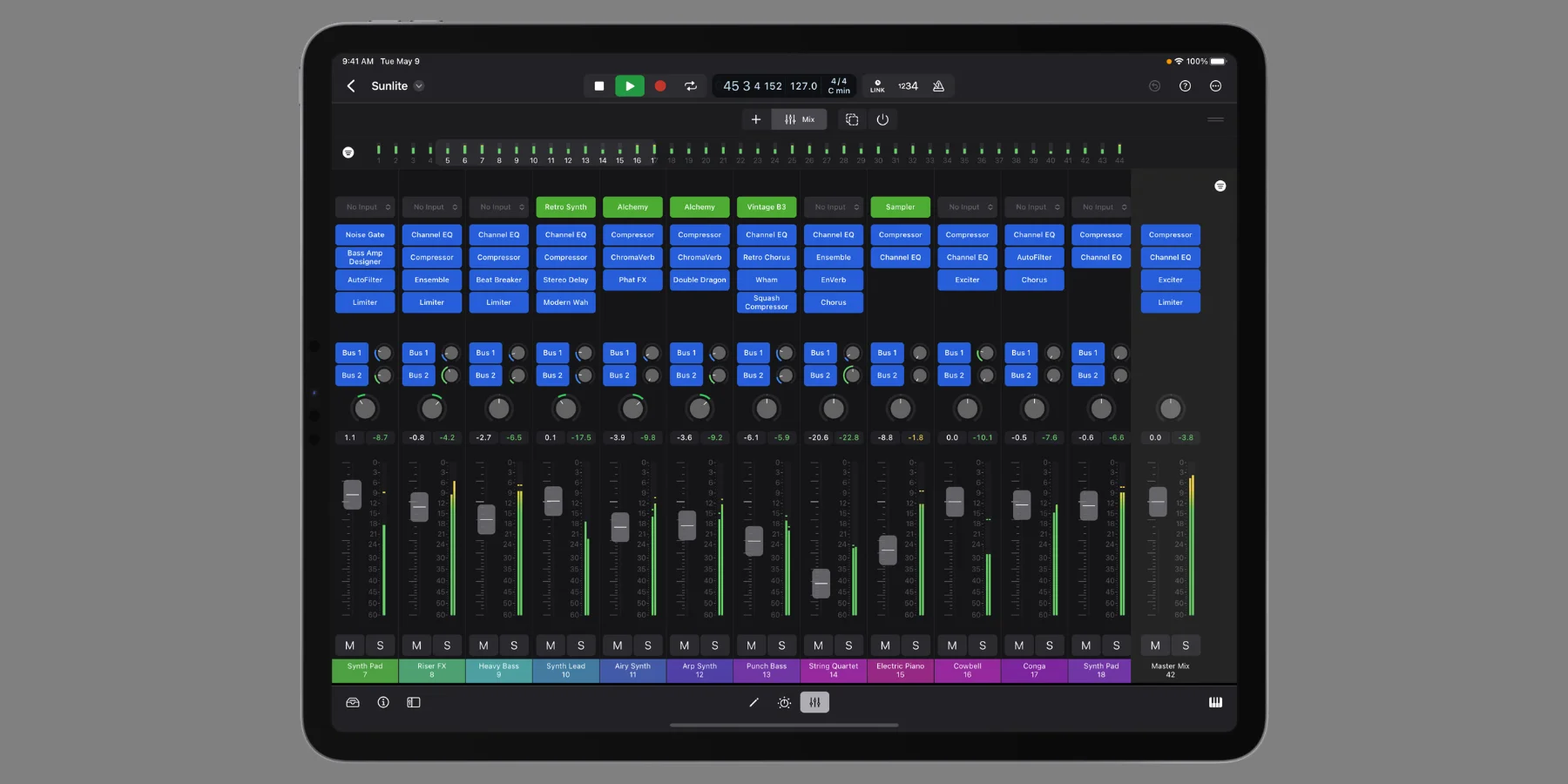This screenshot has width=1568, height=784.
Task: Solo the String Quartet track
Action: coord(848,645)
